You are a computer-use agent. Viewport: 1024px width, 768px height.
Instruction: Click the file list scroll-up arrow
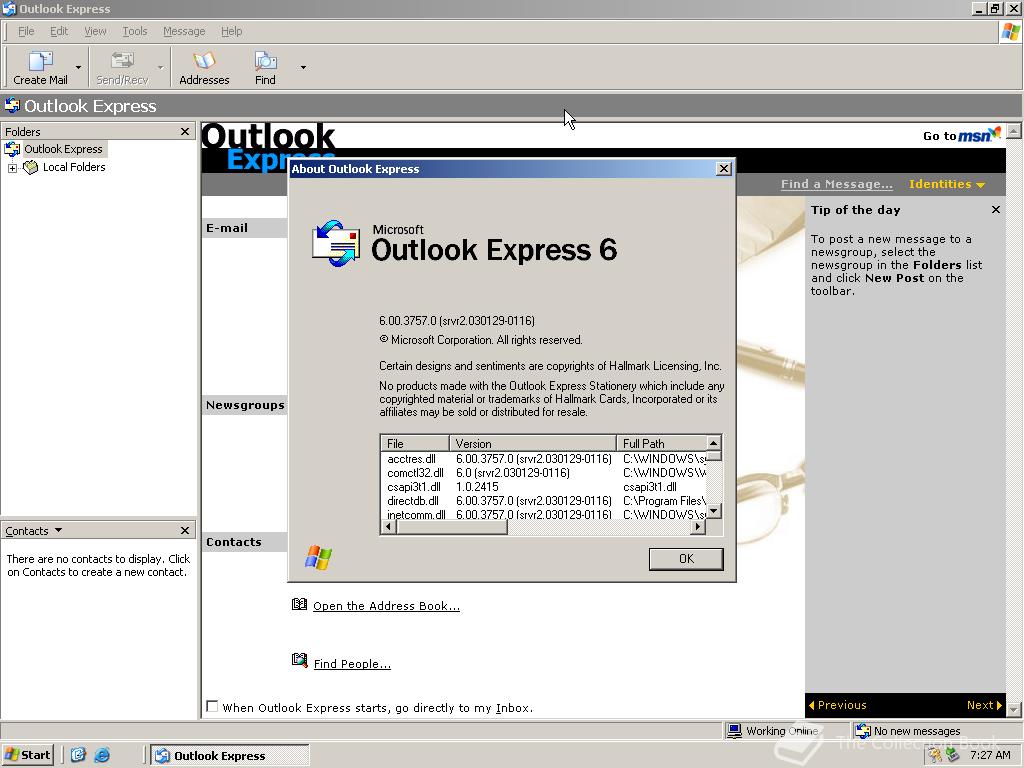[x=714, y=443]
